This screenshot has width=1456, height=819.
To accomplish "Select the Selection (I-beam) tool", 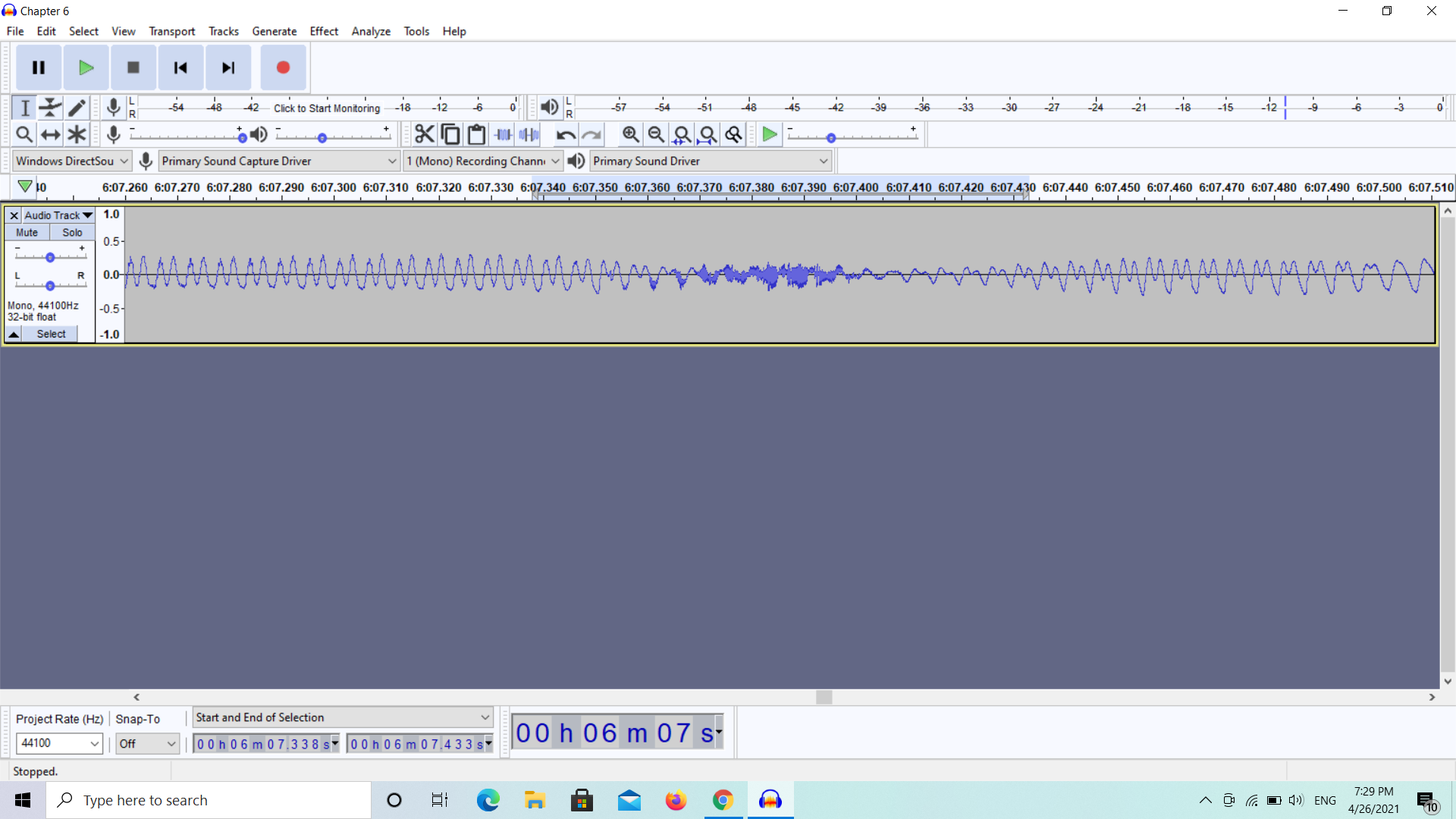I will coord(24,108).
